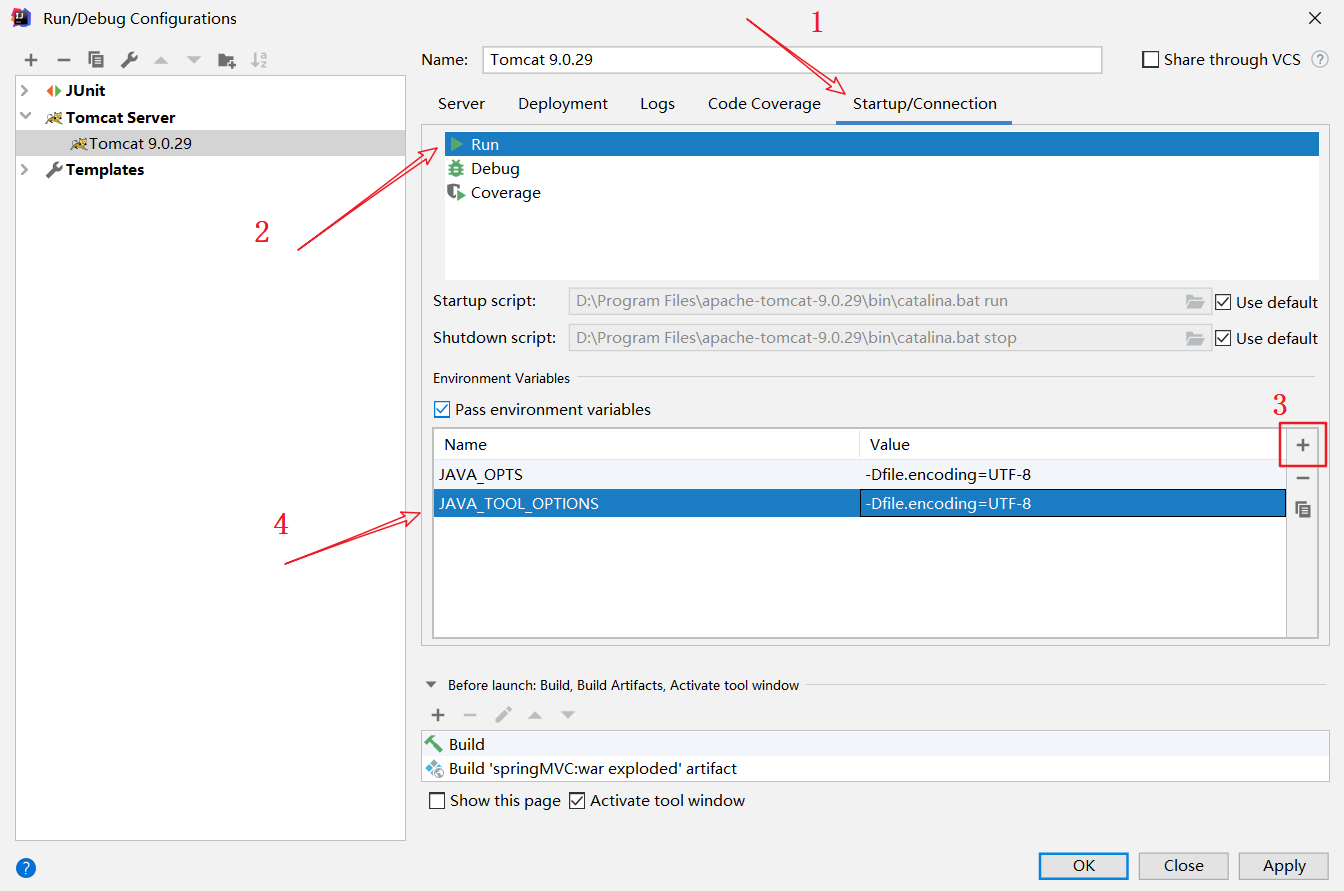Open the Logs tab

pyautogui.click(x=658, y=104)
